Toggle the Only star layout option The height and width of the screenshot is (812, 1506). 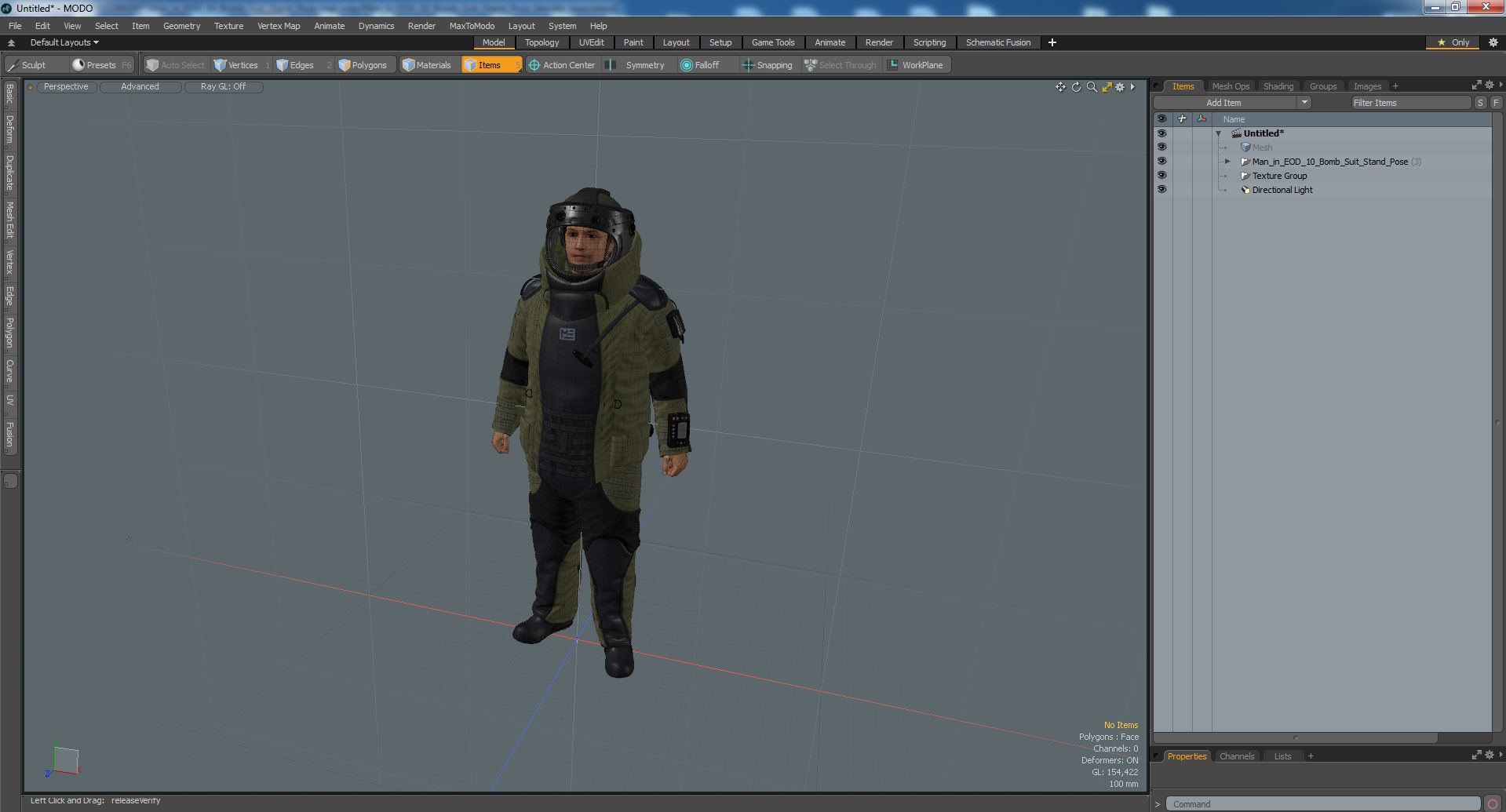pos(1453,42)
